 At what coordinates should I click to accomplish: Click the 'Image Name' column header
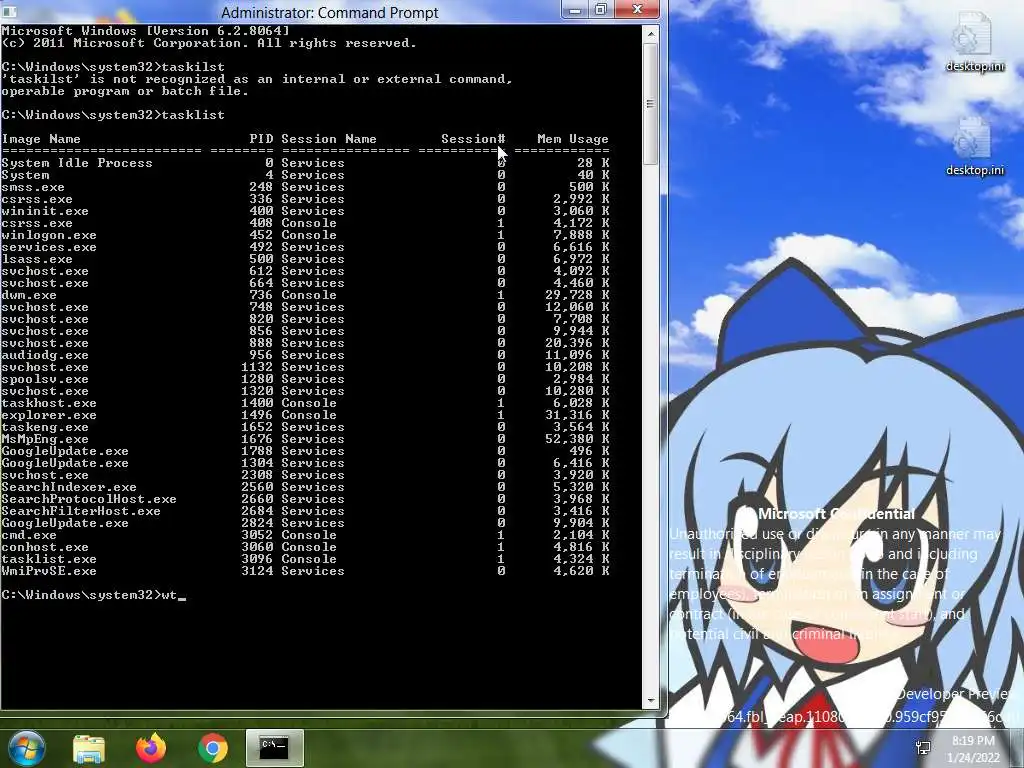coord(41,139)
